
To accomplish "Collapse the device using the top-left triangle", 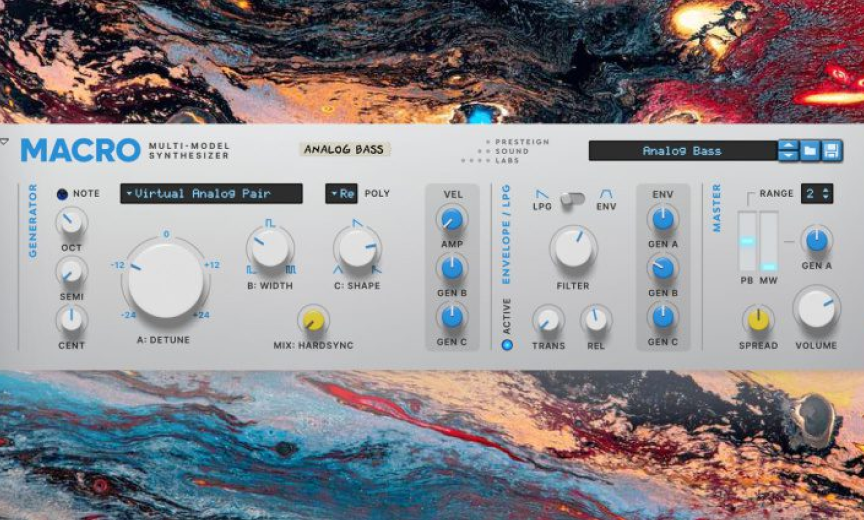I will pos(5,142).
